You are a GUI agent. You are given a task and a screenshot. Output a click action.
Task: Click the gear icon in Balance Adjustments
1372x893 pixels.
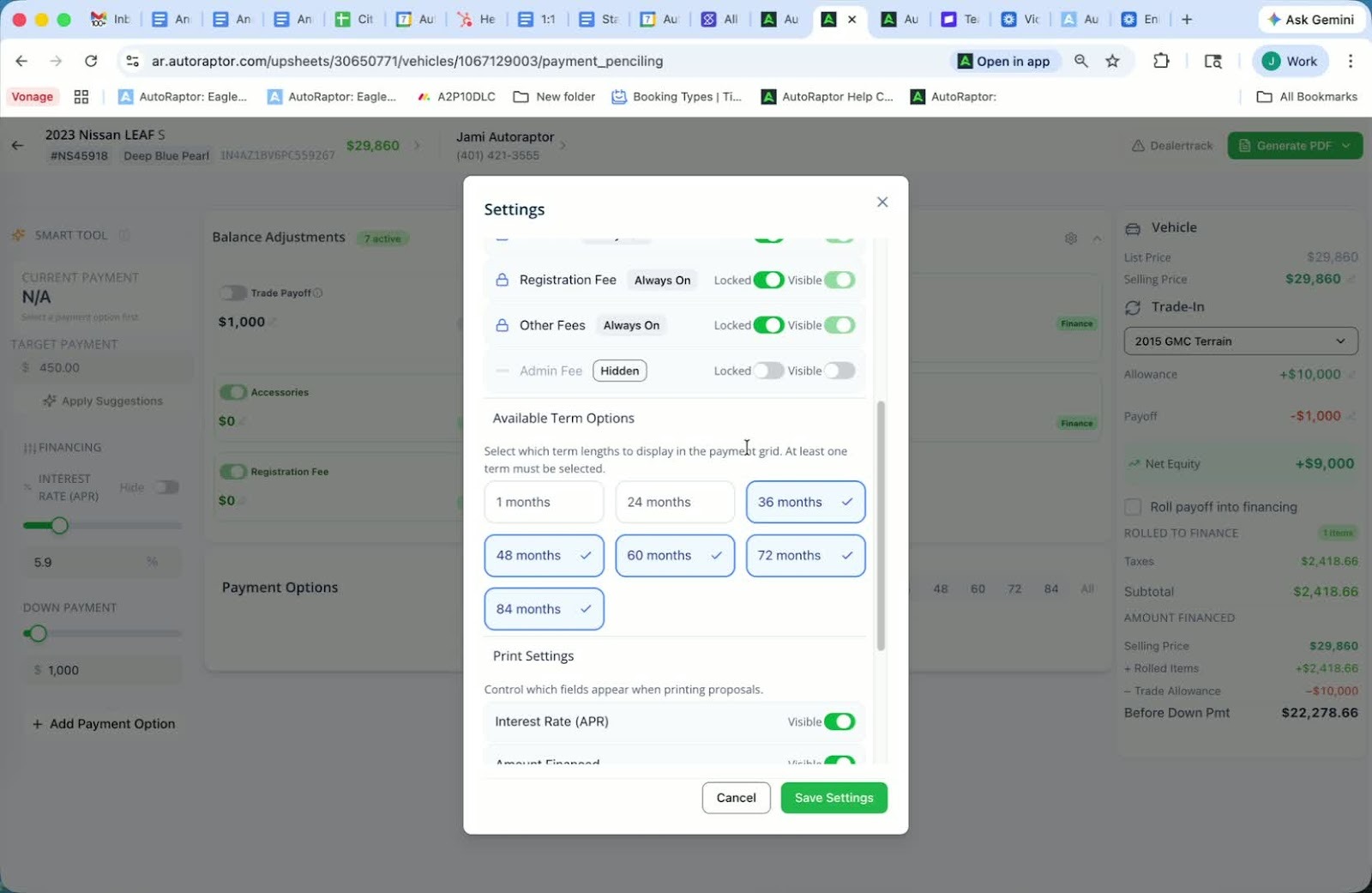click(x=1070, y=238)
